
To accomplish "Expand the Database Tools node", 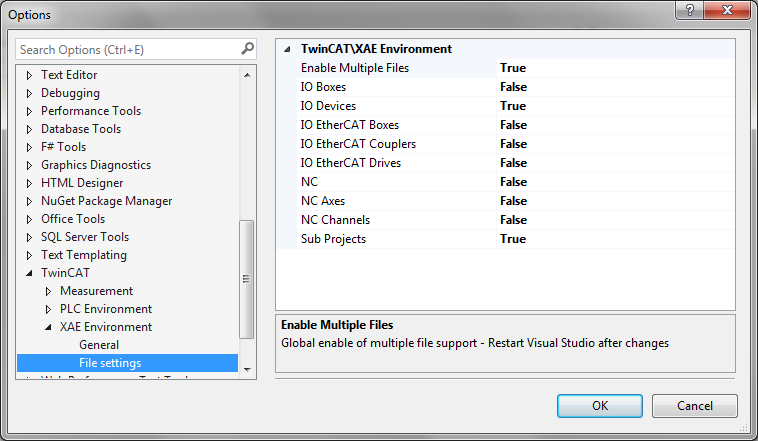I will point(29,129).
